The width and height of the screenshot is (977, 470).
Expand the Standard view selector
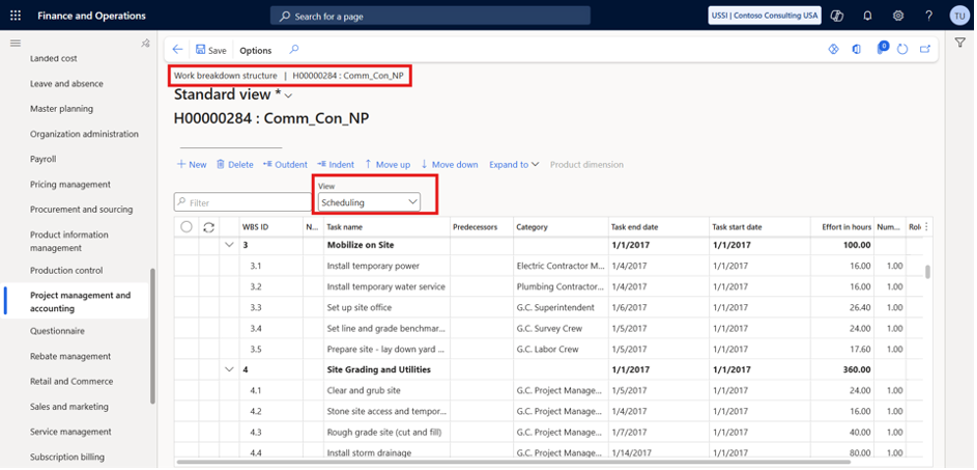289,95
